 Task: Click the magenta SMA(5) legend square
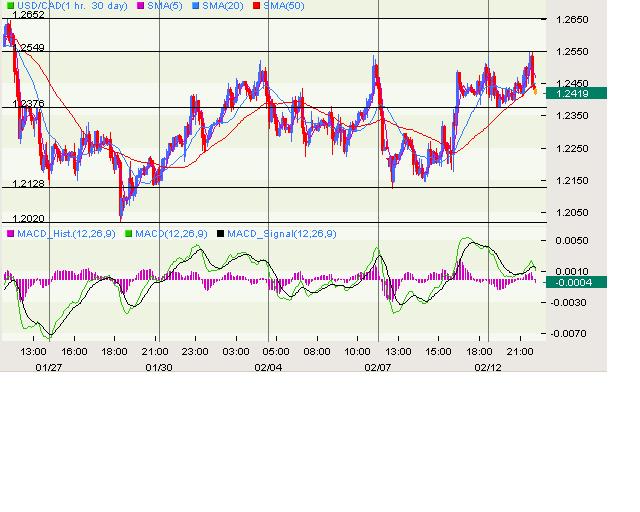click(141, 6)
